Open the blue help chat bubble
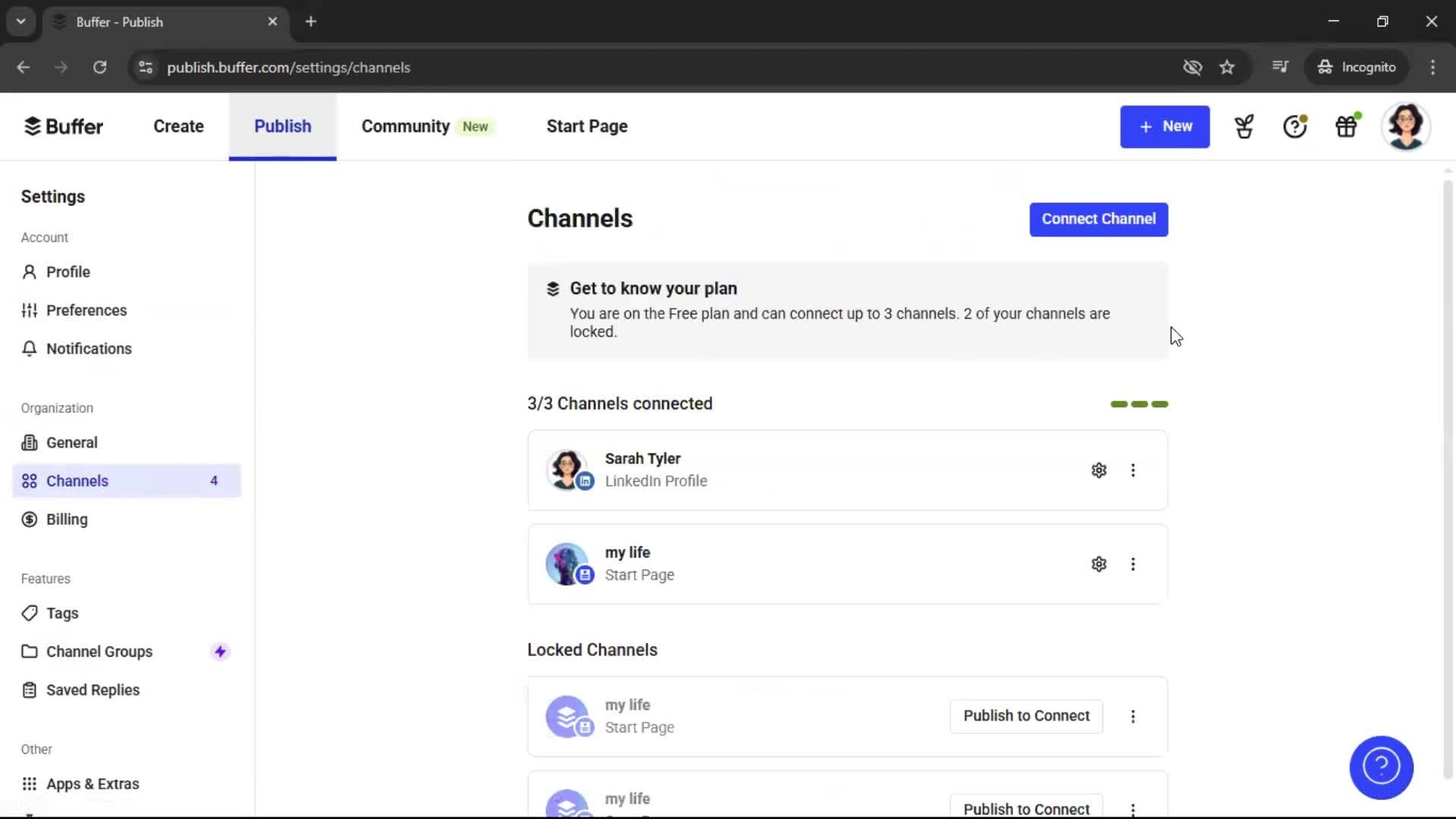This screenshot has height=819, width=1456. pos(1381,767)
